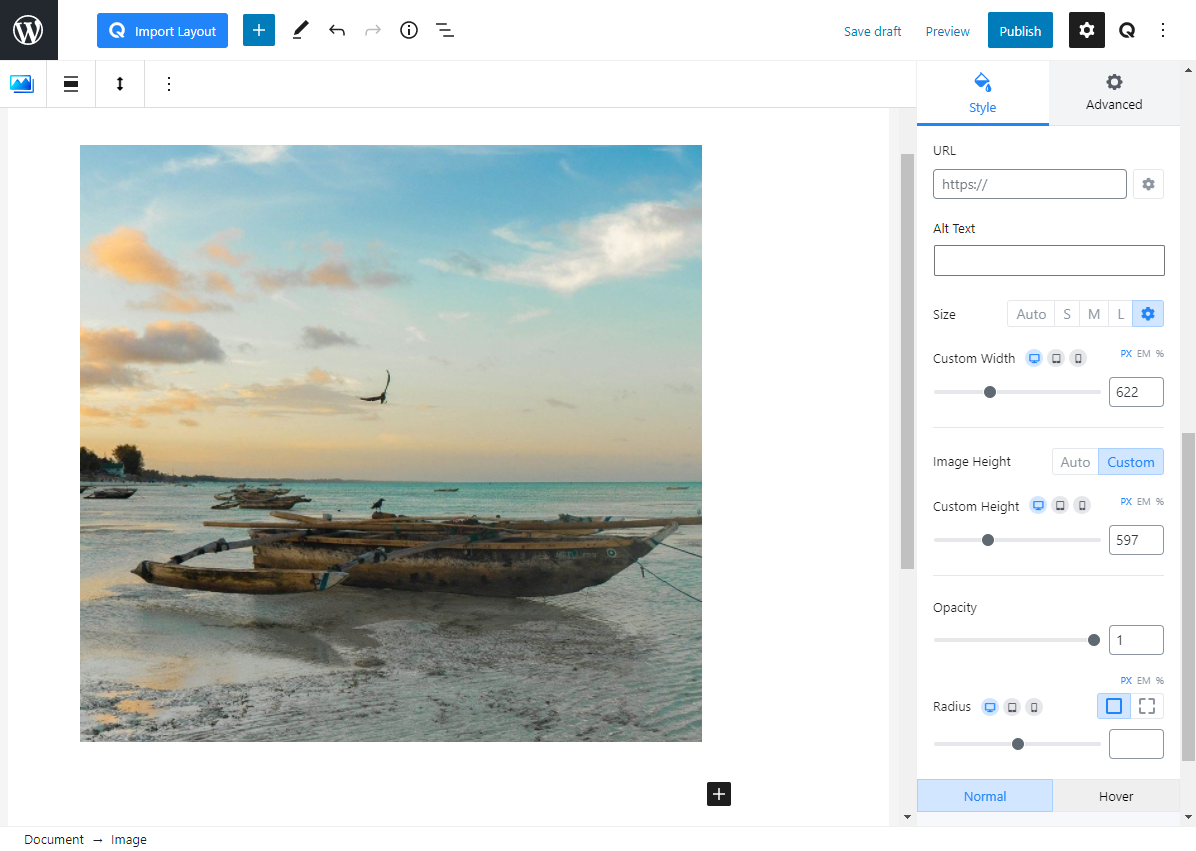Click the Custom Height slider

pyautogui.click(x=1017, y=540)
